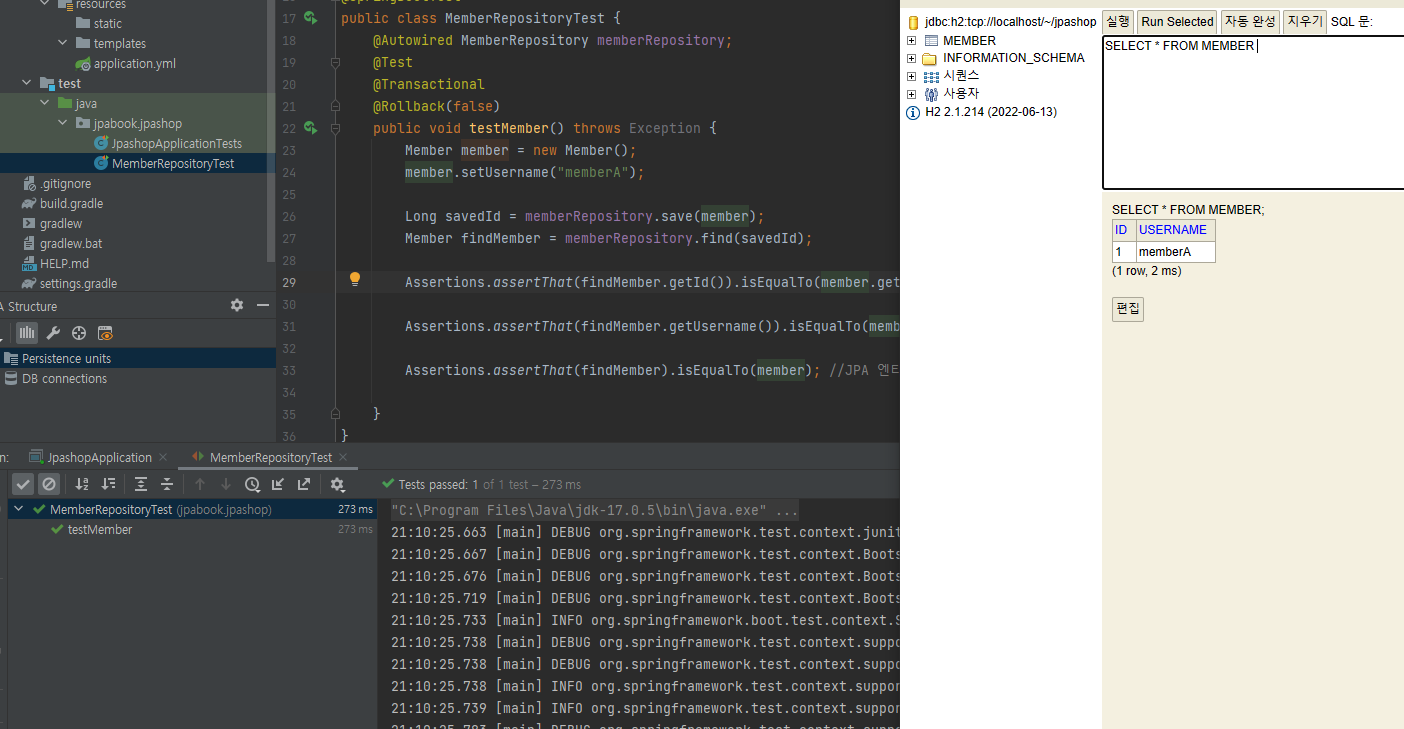Toggle the eye preview icon in JPA Structure
This screenshot has width=1404, height=729.
pyautogui.click(x=105, y=333)
